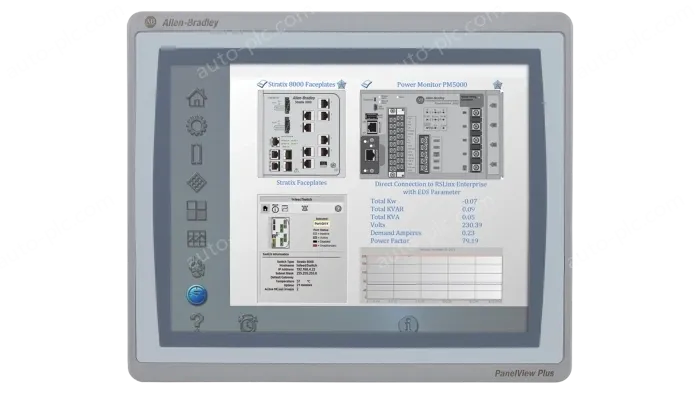Select the highlighted blue globe network icon
This screenshot has height=394, width=700.
point(196,295)
